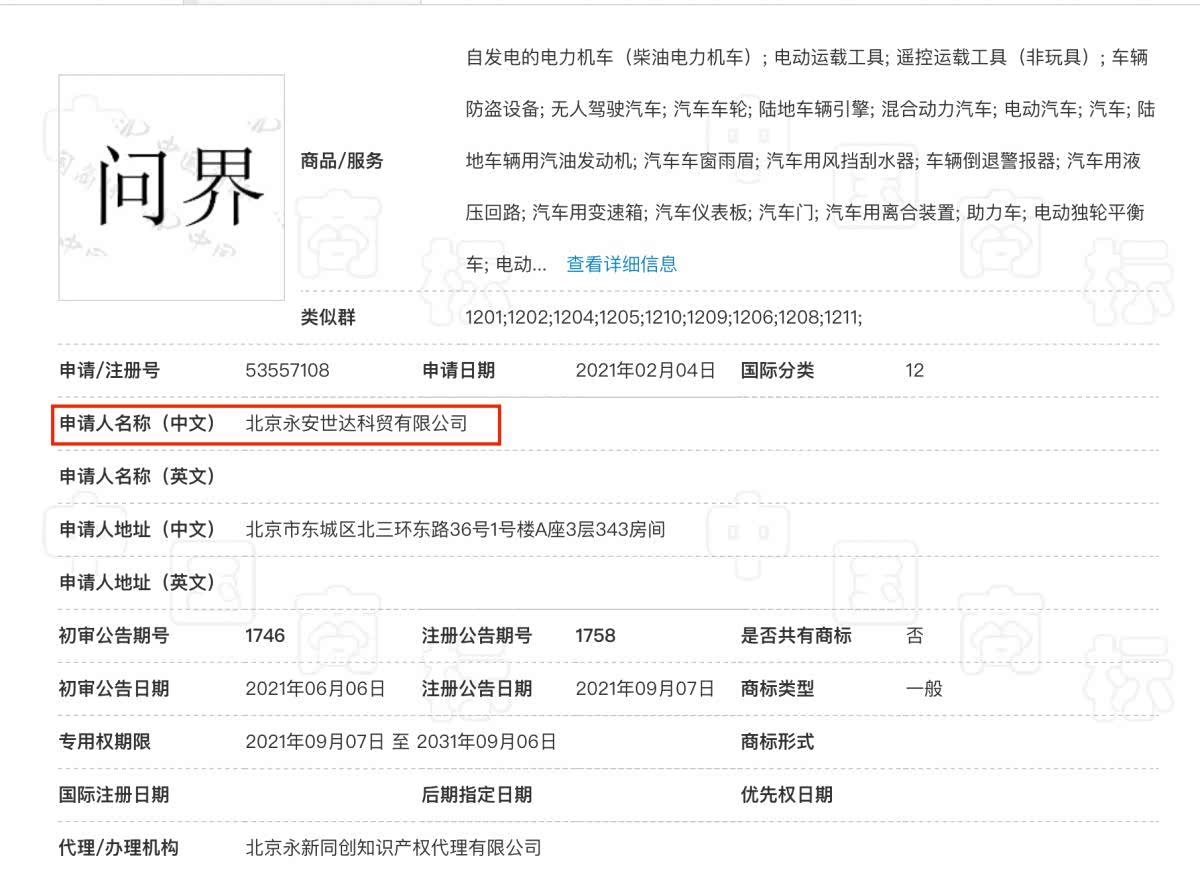Click application date 2021年02月04日

[645, 370]
